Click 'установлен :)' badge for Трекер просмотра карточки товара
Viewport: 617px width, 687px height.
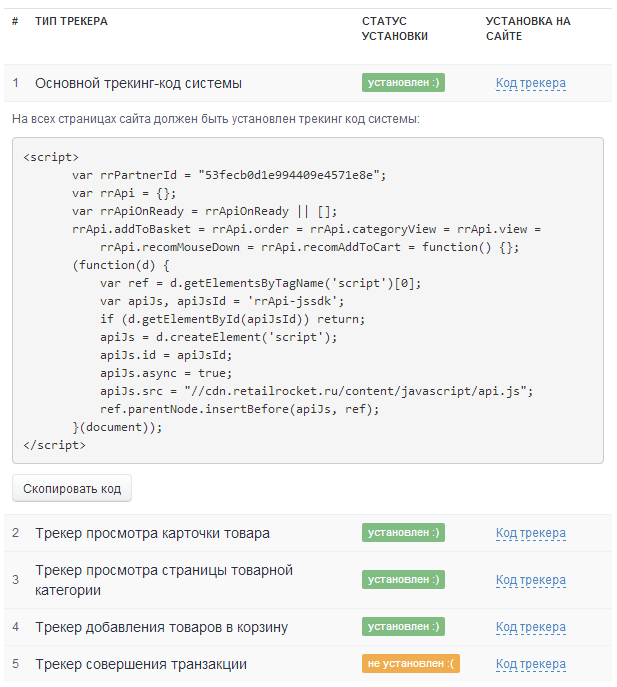coord(403,532)
